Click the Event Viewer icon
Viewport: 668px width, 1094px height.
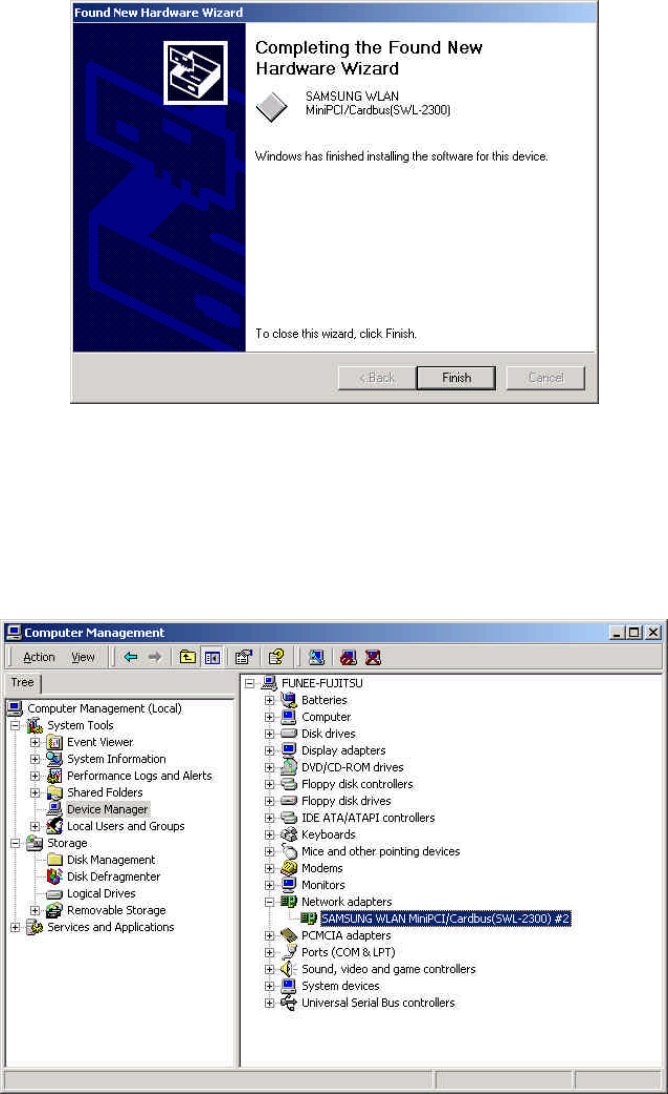click(54, 742)
